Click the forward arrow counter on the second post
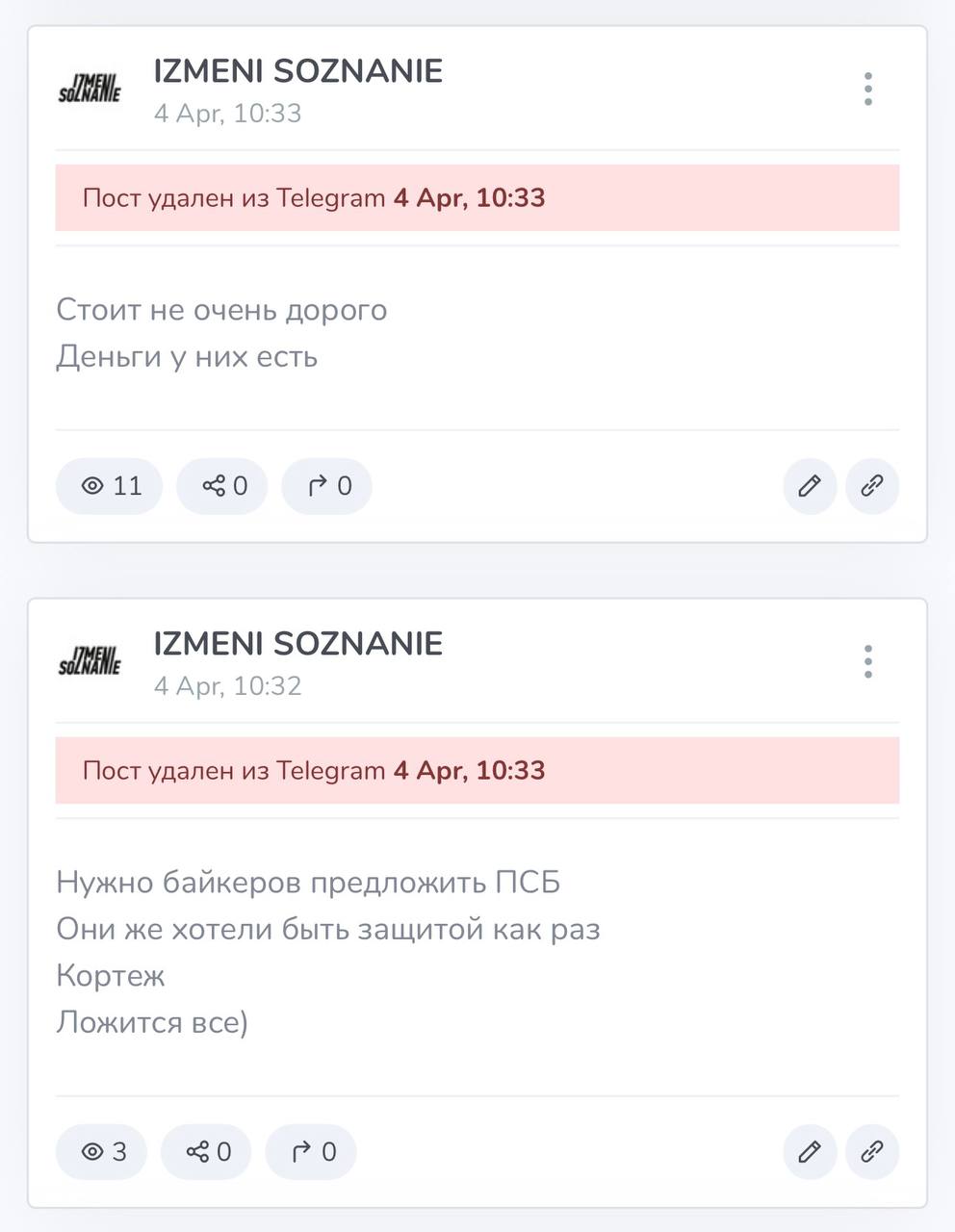Screen dimensions: 955x1232 (312, 1151)
